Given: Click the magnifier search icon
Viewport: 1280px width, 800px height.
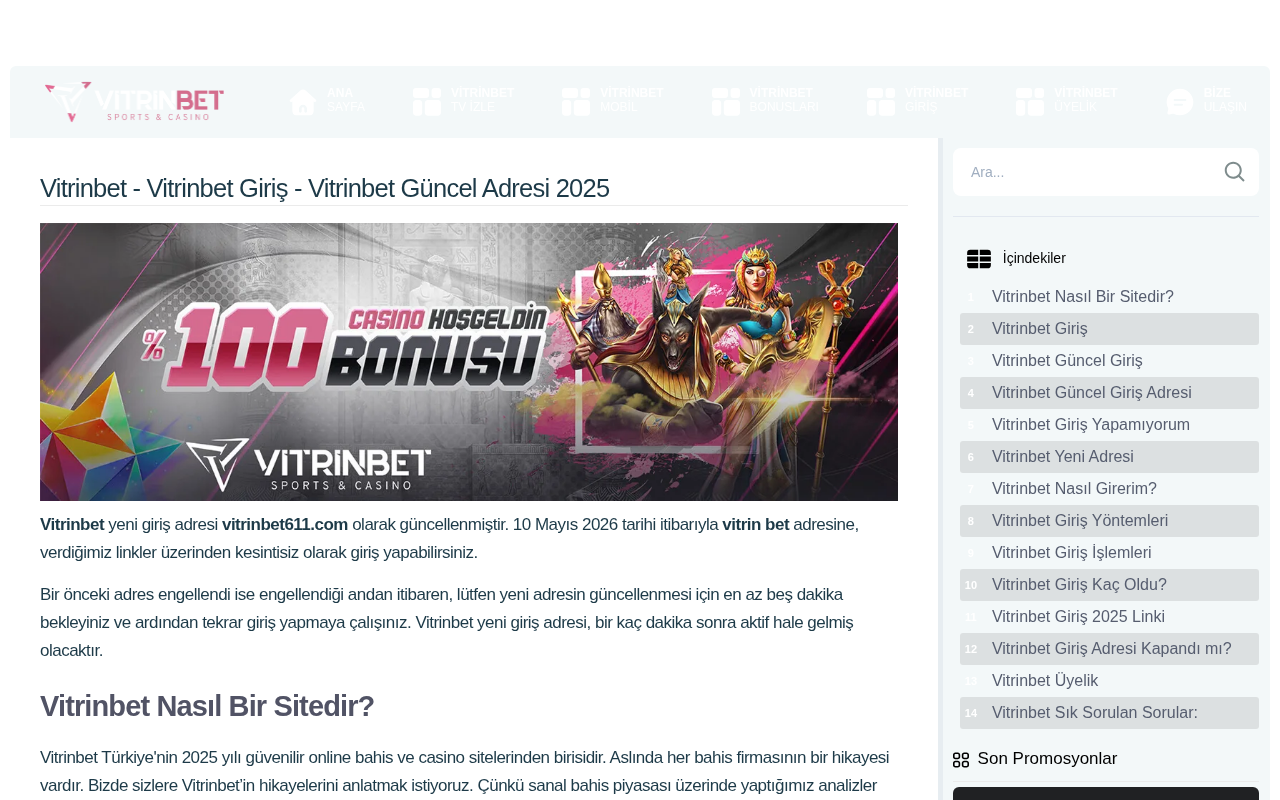Looking at the screenshot, I should pos(1235,172).
